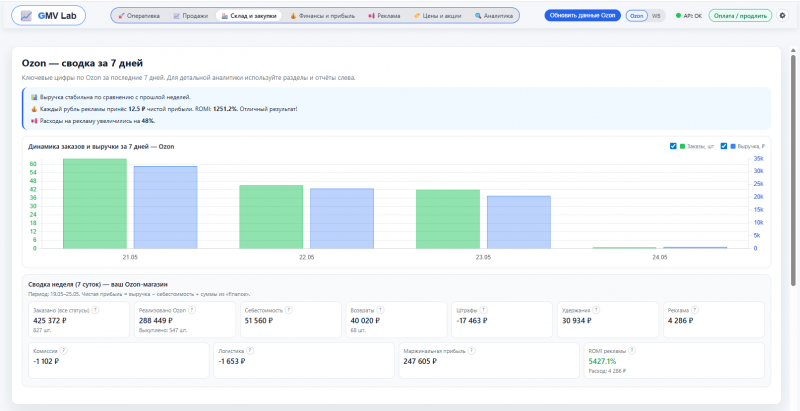The height and width of the screenshot is (411, 800).
Task: Click the blue revenue bar for 23.05
Action: pos(518,222)
